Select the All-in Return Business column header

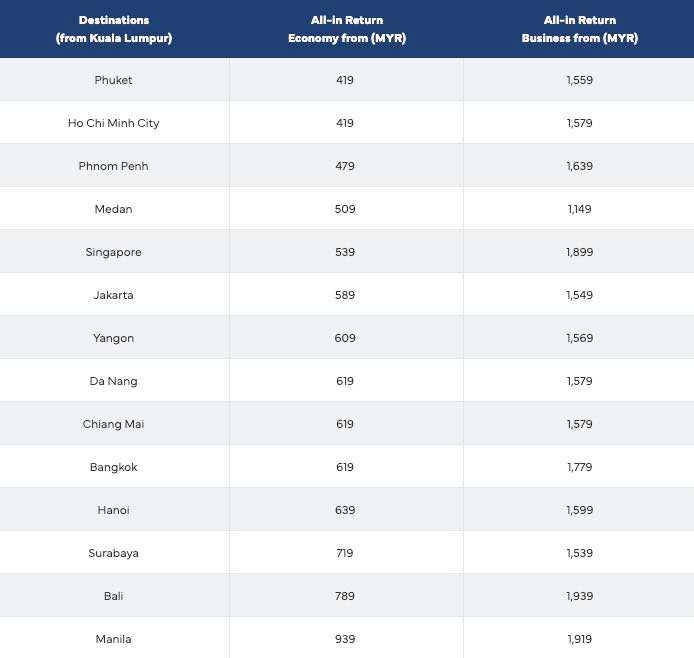tap(579, 29)
